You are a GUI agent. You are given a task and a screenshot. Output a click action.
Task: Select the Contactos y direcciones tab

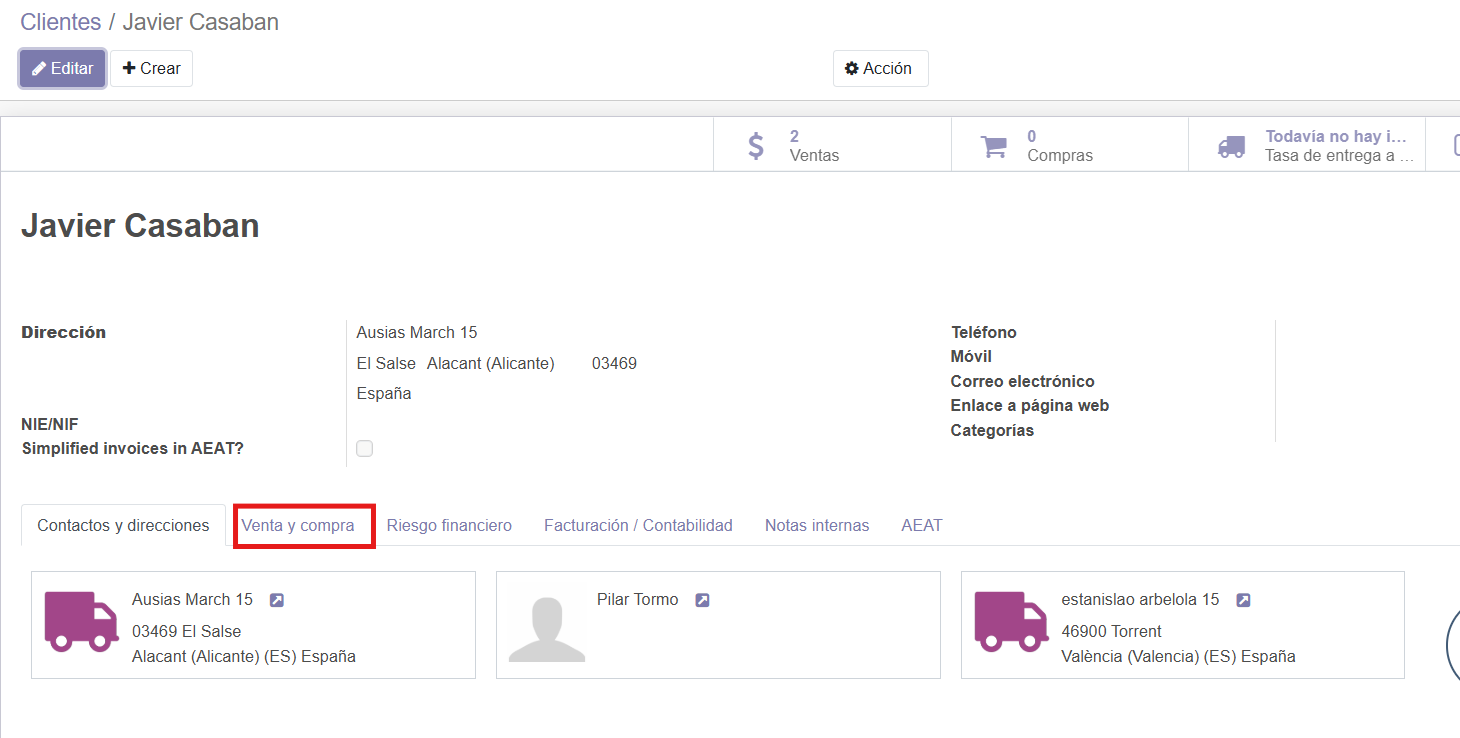click(x=123, y=525)
